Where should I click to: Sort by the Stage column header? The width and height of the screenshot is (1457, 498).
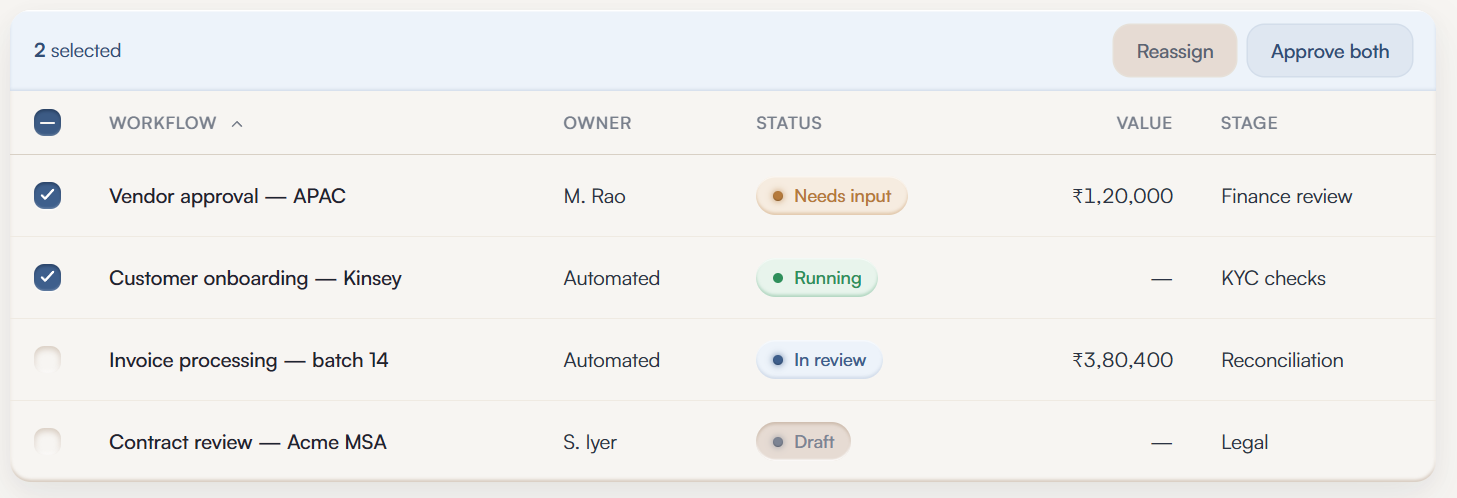click(x=1249, y=123)
